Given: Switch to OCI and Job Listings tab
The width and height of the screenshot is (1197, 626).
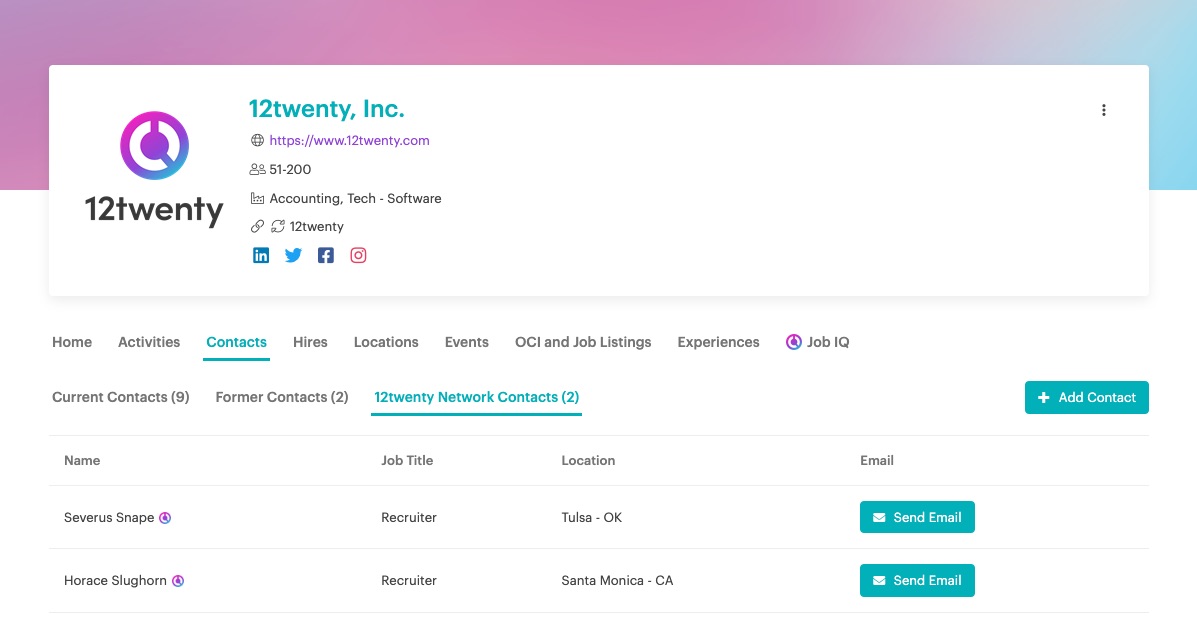Looking at the screenshot, I should 583,342.
